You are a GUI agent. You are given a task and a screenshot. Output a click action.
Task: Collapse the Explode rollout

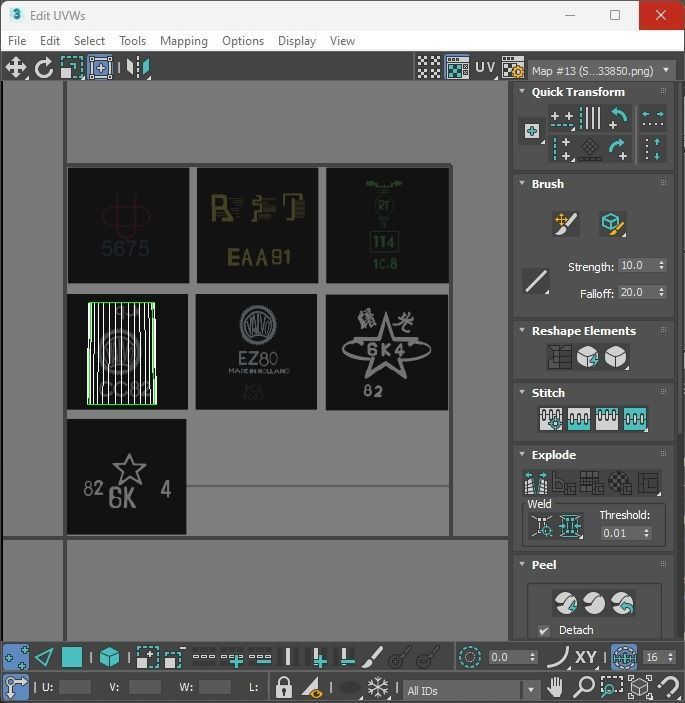tap(522, 454)
